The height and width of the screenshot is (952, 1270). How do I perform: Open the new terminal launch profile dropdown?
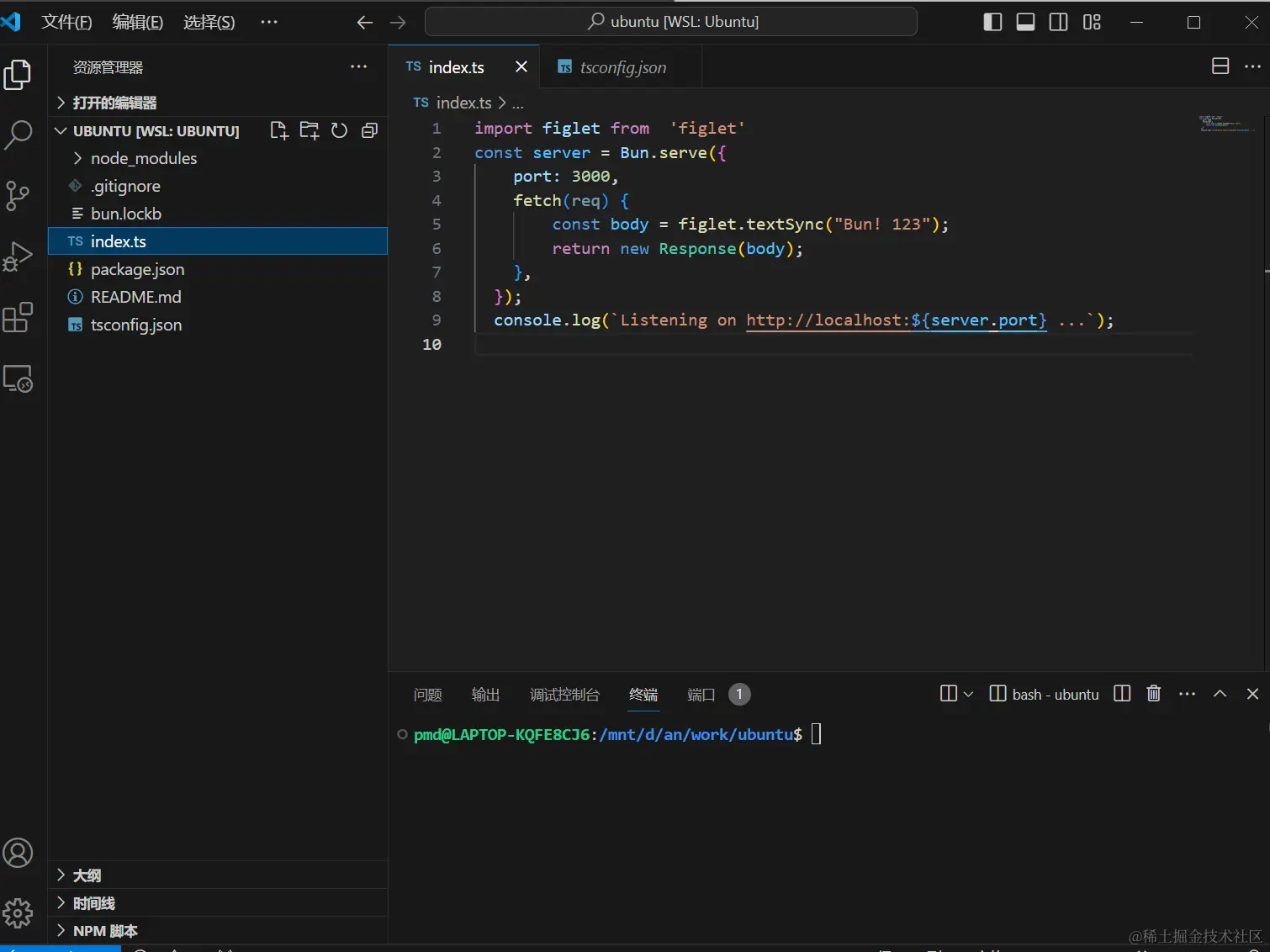click(968, 694)
